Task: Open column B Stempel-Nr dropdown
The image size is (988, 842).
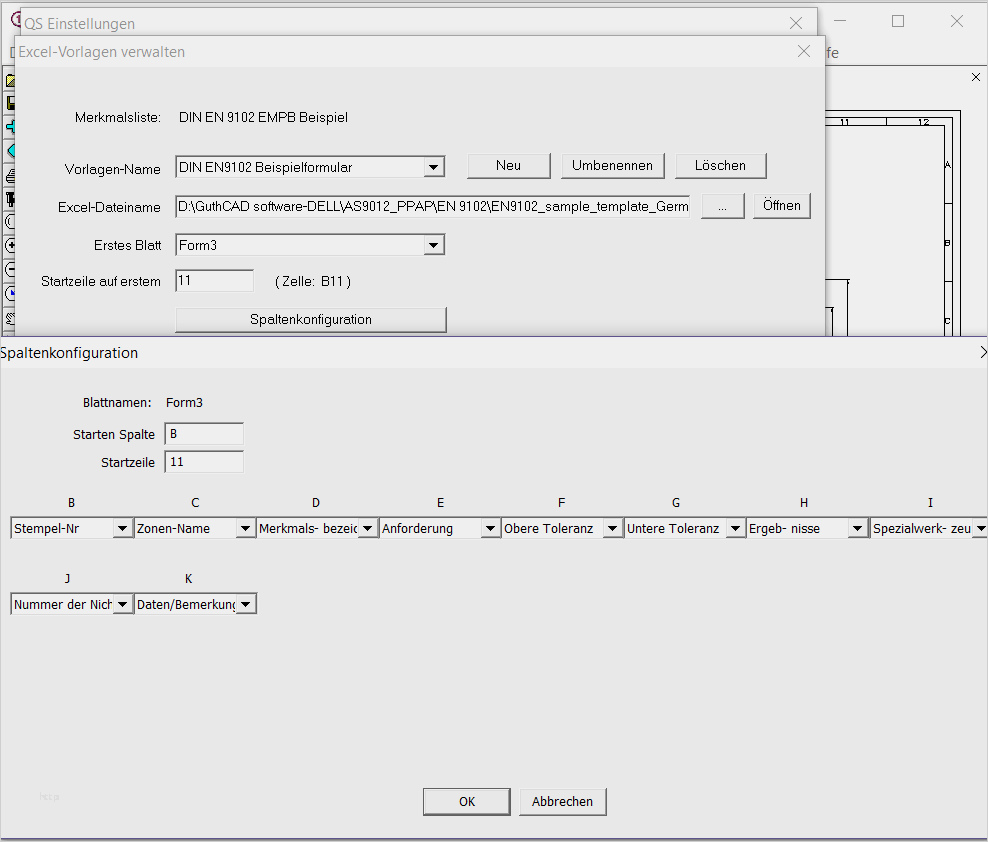Action: (x=123, y=529)
